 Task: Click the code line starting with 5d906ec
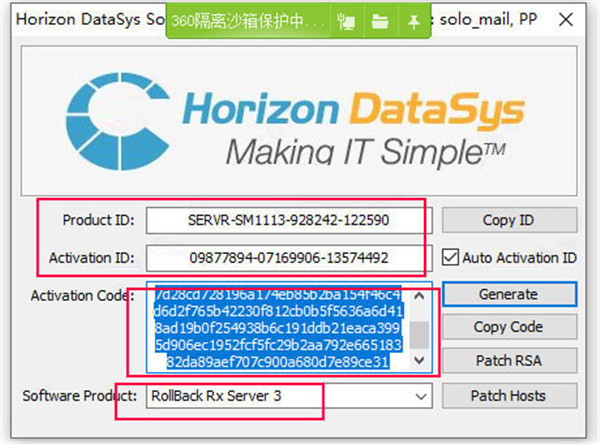click(279, 345)
